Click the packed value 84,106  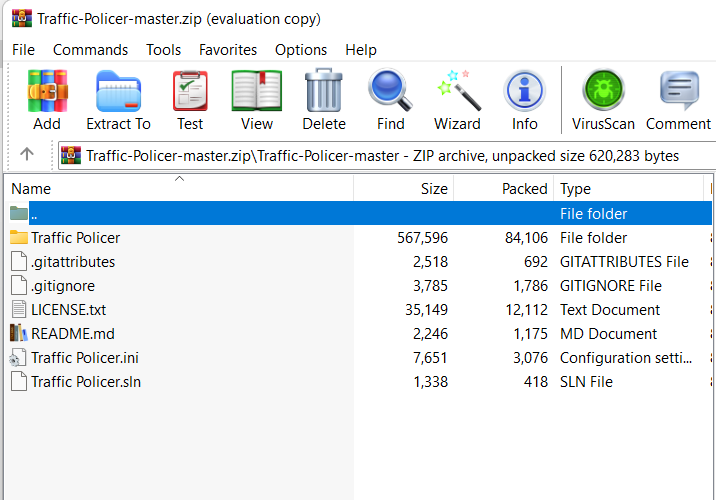[x=526, y=237]
